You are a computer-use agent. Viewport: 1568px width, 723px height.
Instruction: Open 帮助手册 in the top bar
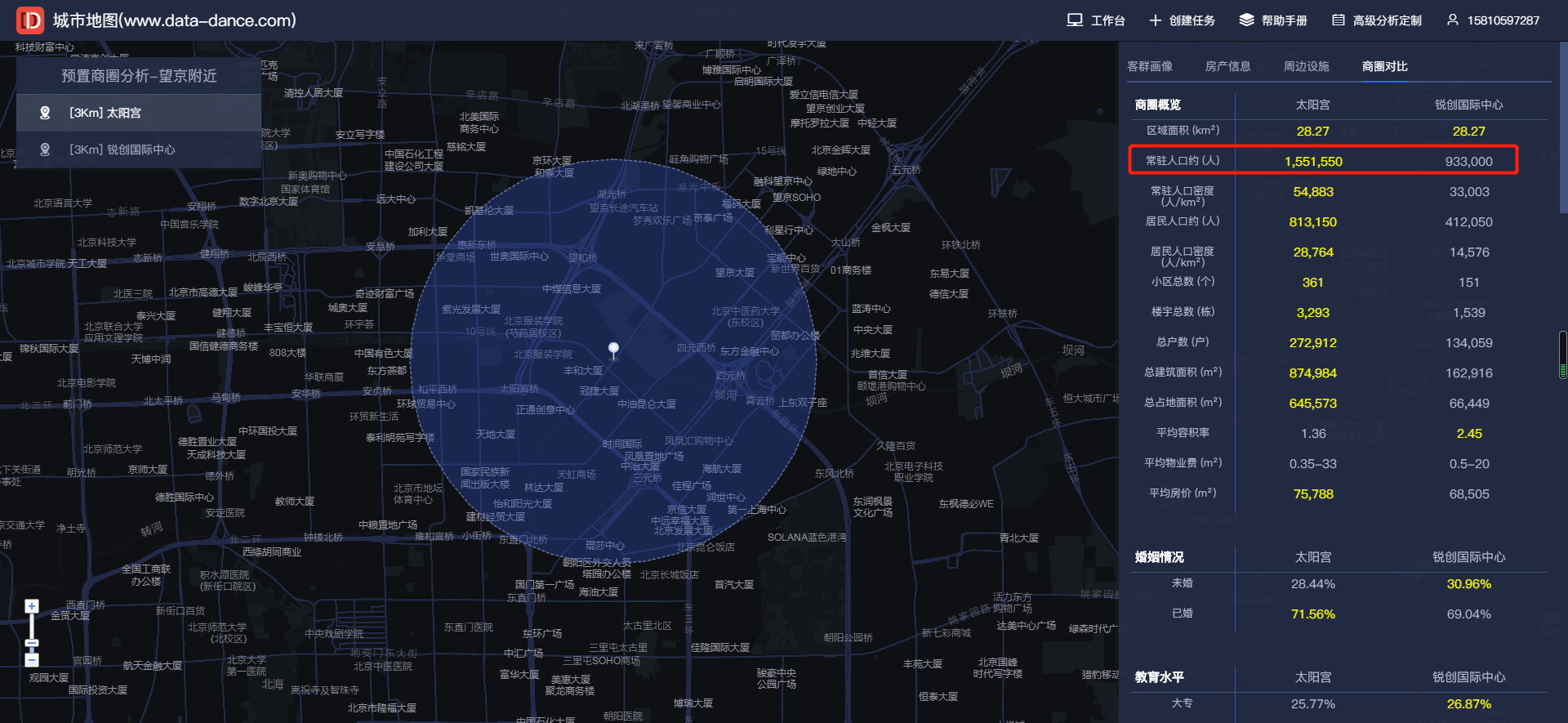1285,20
